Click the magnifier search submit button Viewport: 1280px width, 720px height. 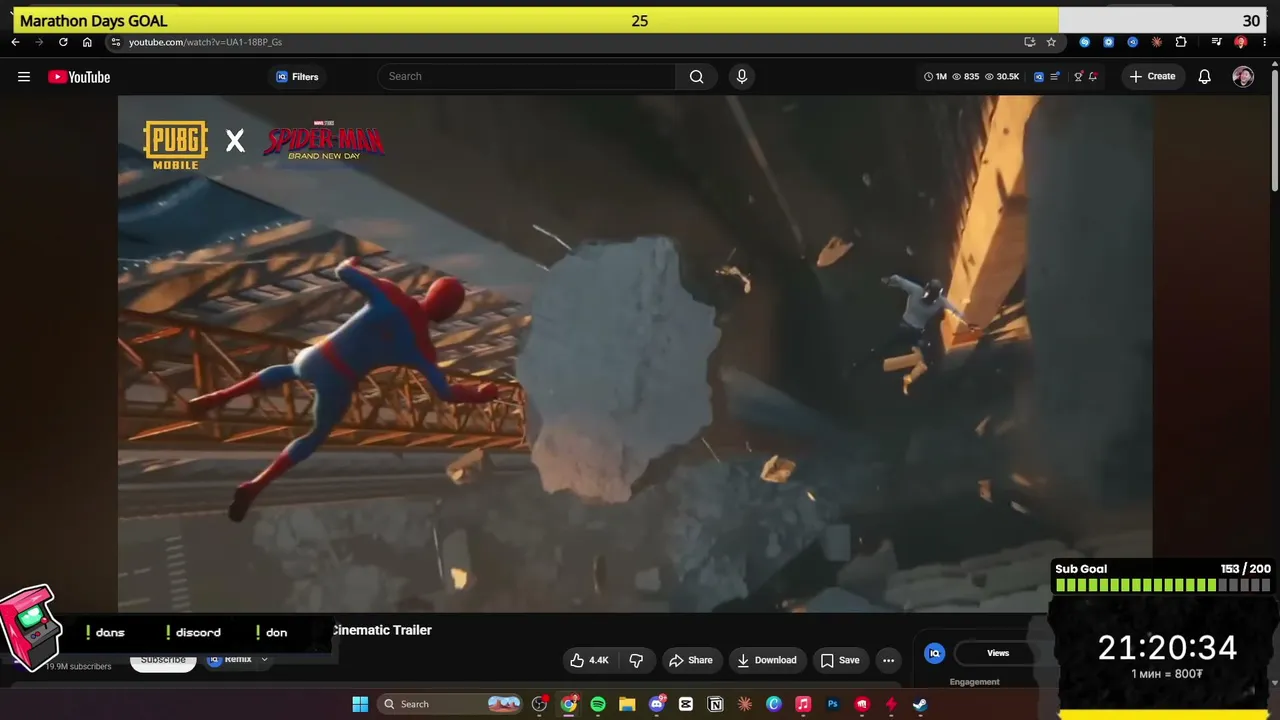[697, 76]
